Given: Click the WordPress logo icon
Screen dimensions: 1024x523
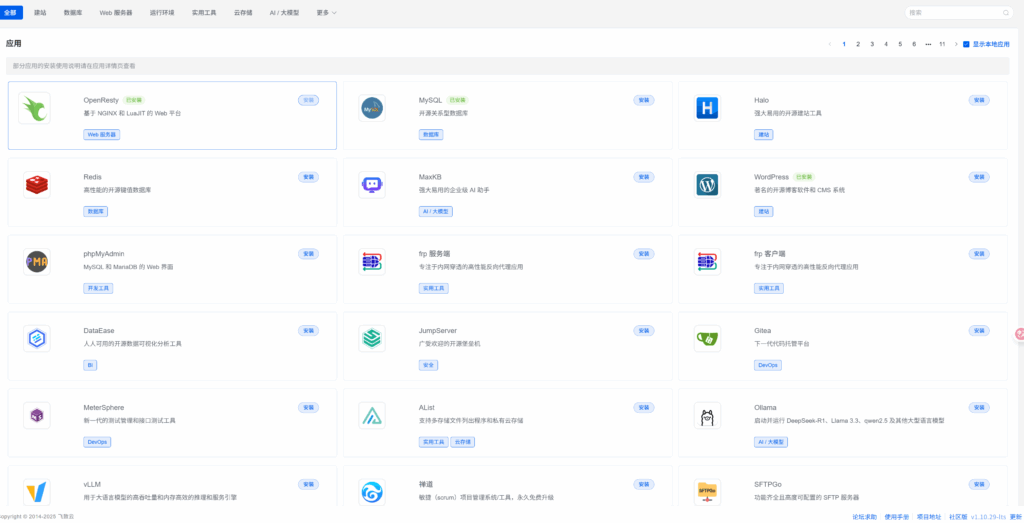Looking at the screenshot, I should tap(707, 185).
